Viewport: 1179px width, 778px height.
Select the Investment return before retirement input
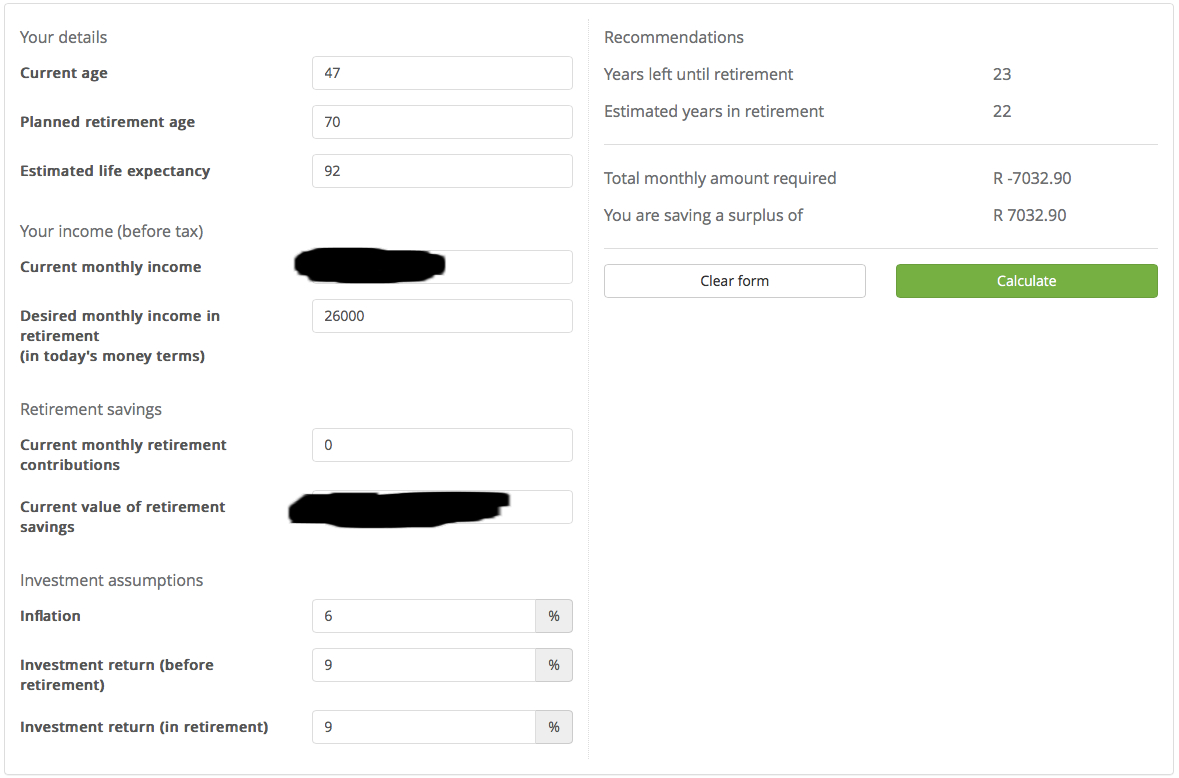(x=424, y=665)
